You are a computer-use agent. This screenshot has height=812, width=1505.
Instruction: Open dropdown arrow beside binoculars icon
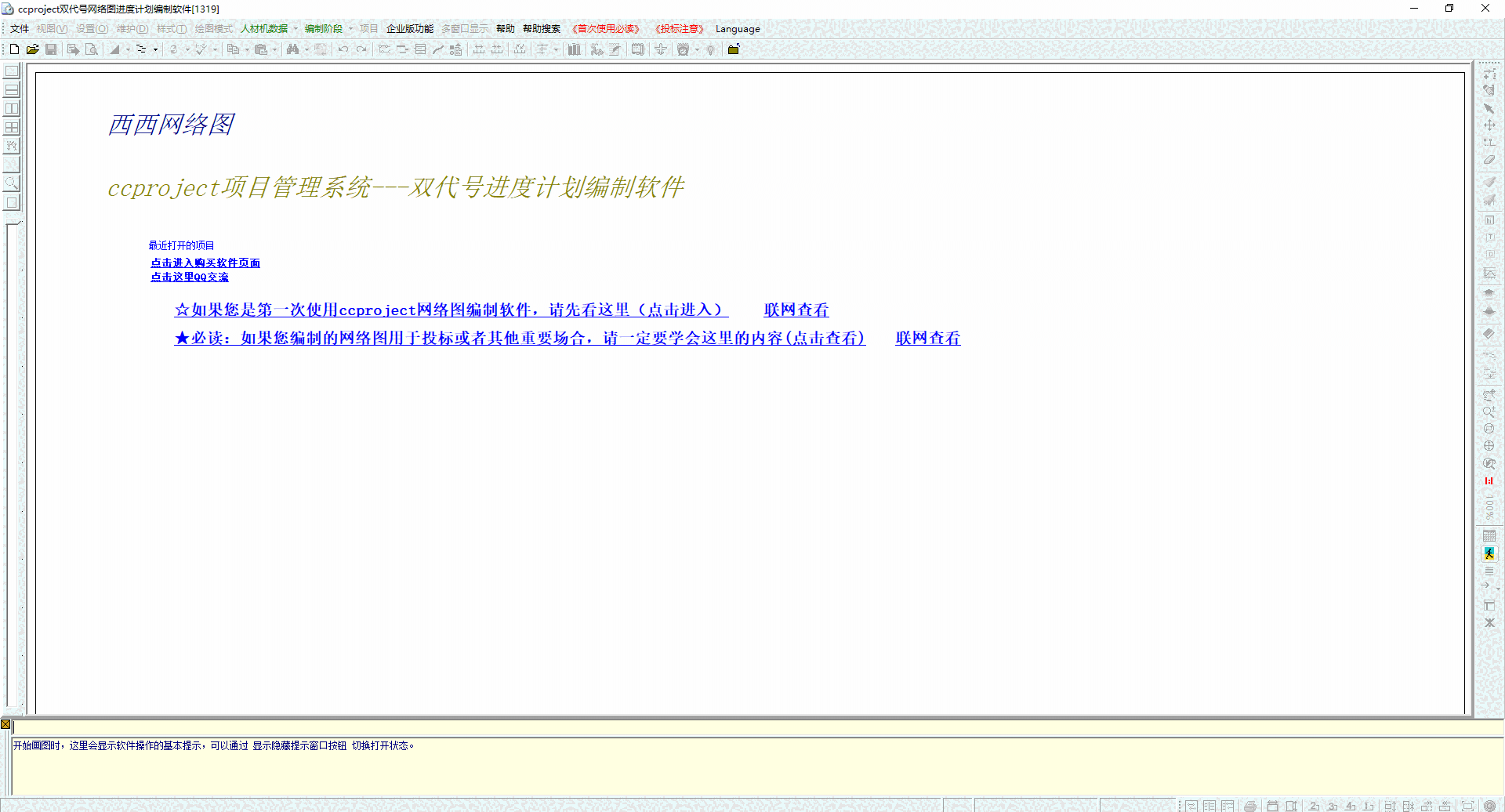point(306,49)
